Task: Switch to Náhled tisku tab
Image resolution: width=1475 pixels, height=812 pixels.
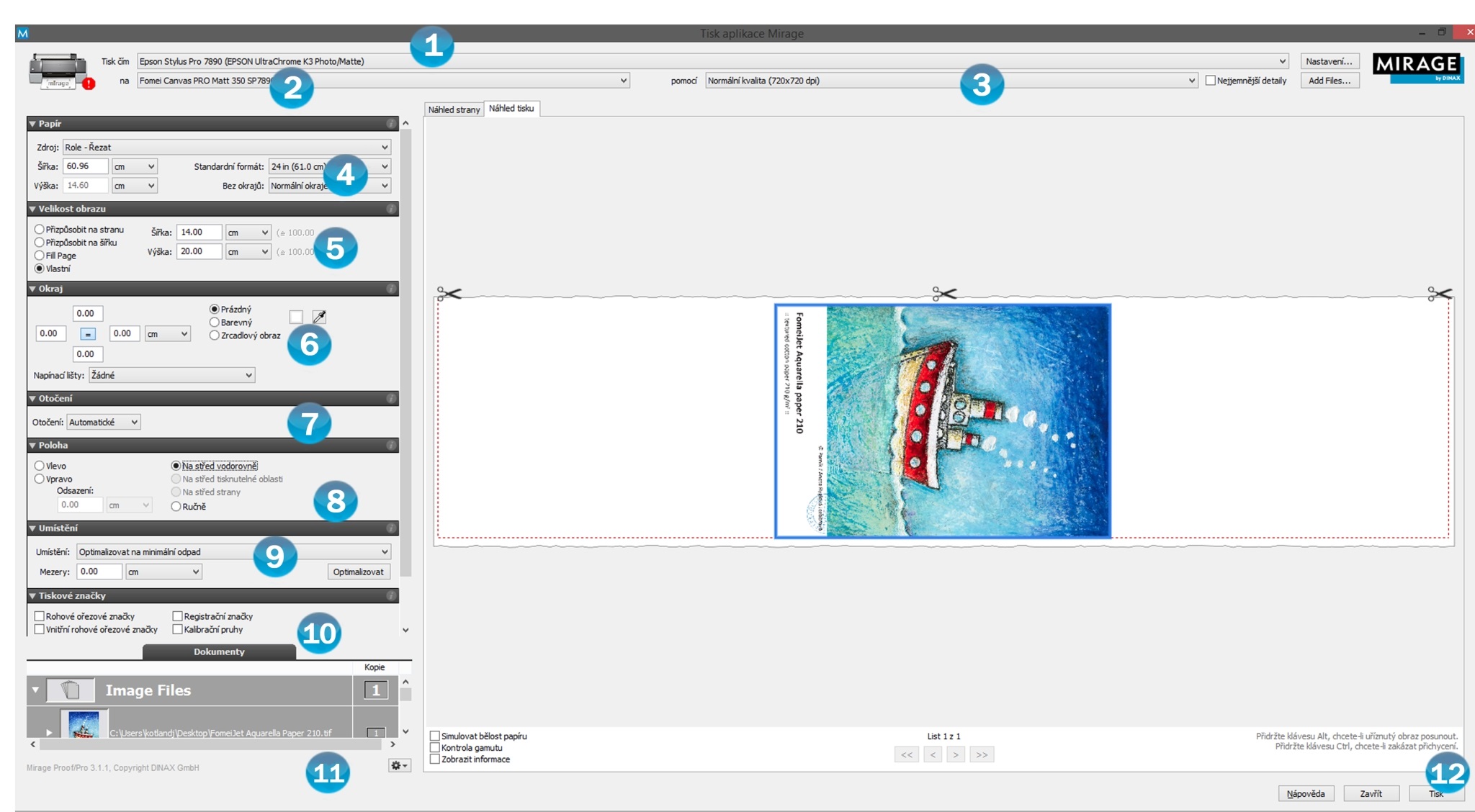Action: [511, 108]
